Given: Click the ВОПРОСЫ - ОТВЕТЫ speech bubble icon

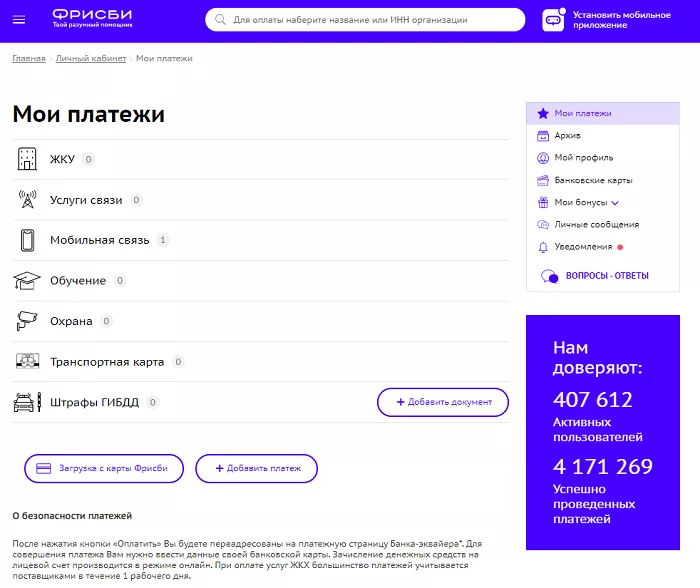Looking at the screenshot, I should click(x=550, y=276).
